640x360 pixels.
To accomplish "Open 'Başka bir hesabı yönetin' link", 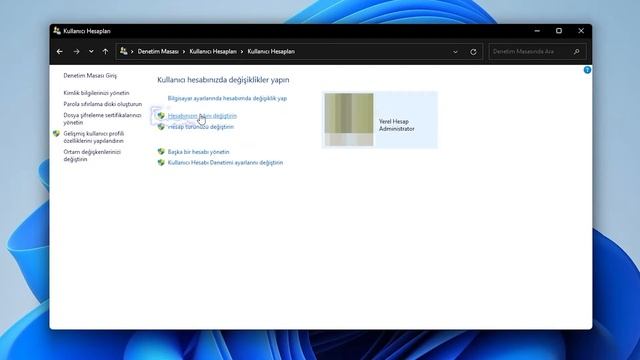I will pos(198,152).
